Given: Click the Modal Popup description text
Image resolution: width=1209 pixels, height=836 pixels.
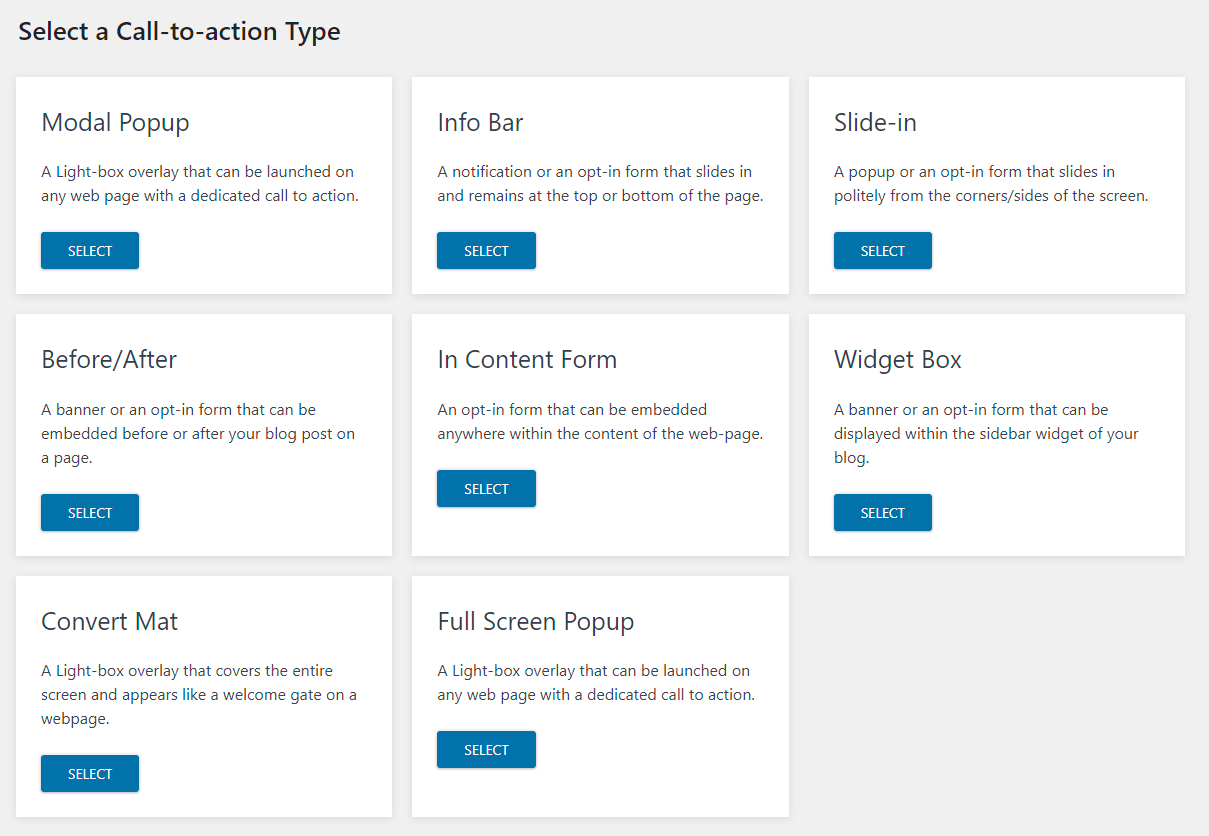Looking at the screenshot, I should coord(200,184).
